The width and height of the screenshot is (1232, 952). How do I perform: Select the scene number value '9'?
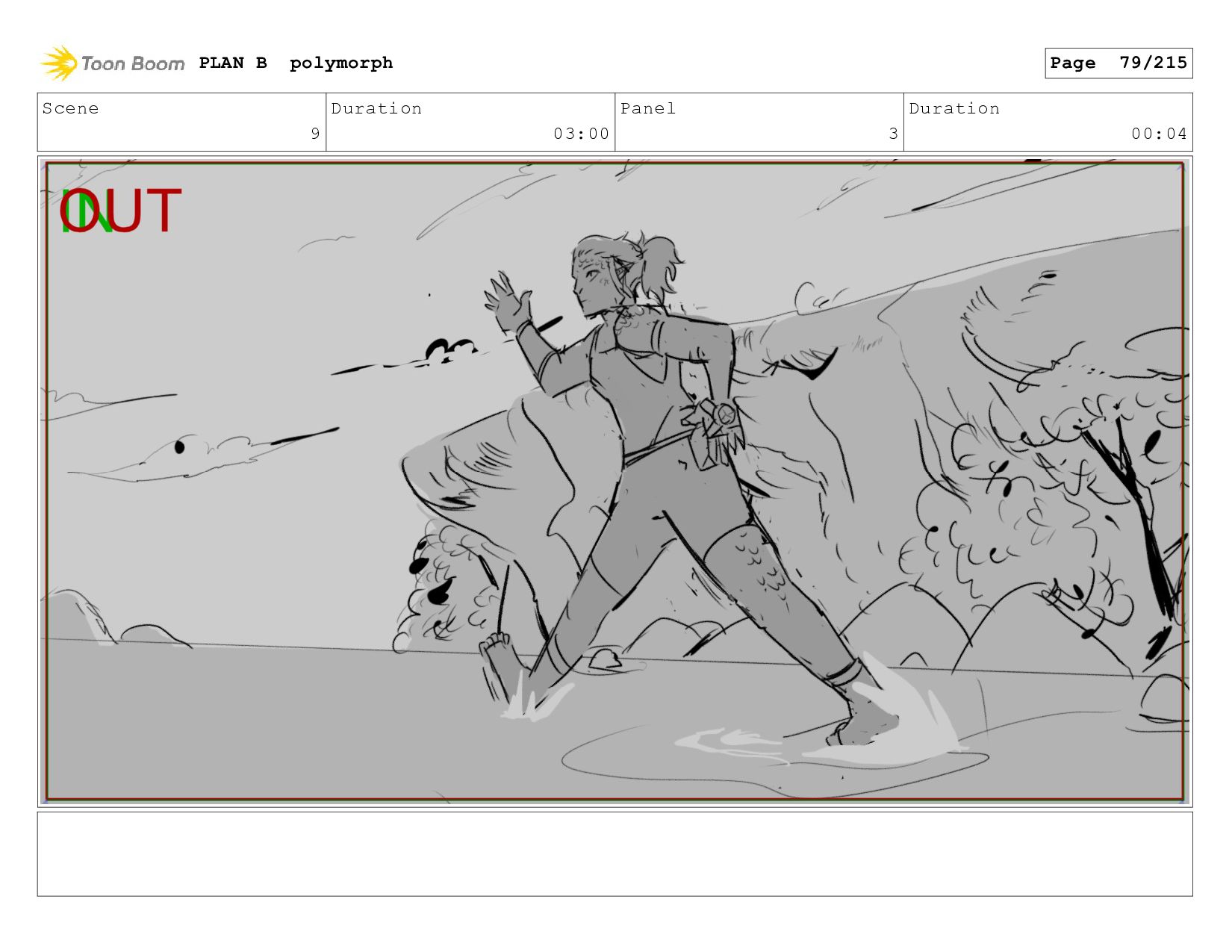(x=315, y=134)
